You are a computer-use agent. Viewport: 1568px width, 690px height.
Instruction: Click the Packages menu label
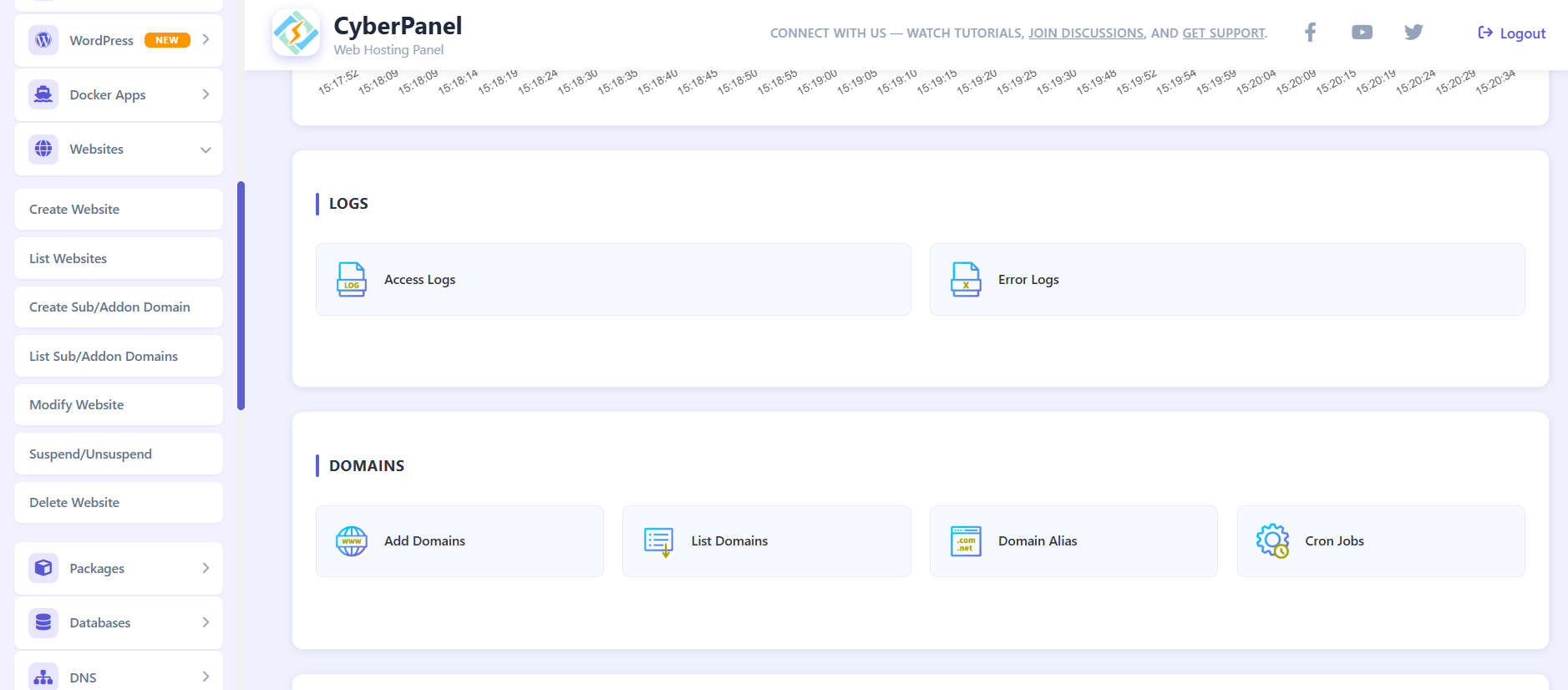tap(97, 569)
